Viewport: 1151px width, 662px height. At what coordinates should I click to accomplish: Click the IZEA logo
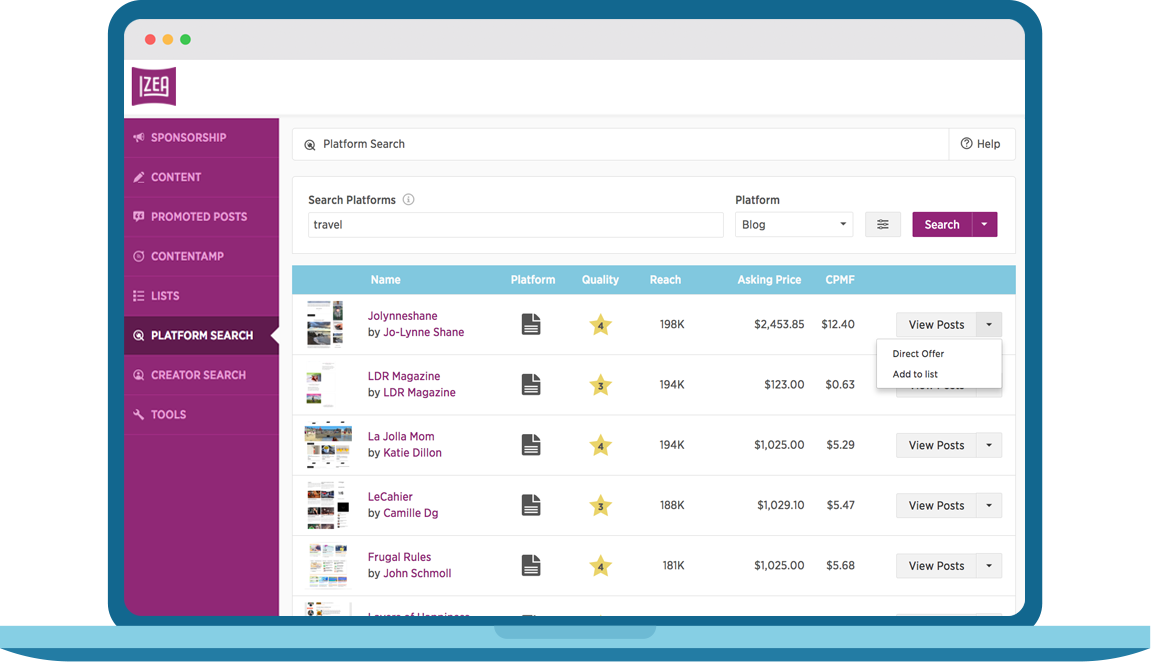(154, 86)
